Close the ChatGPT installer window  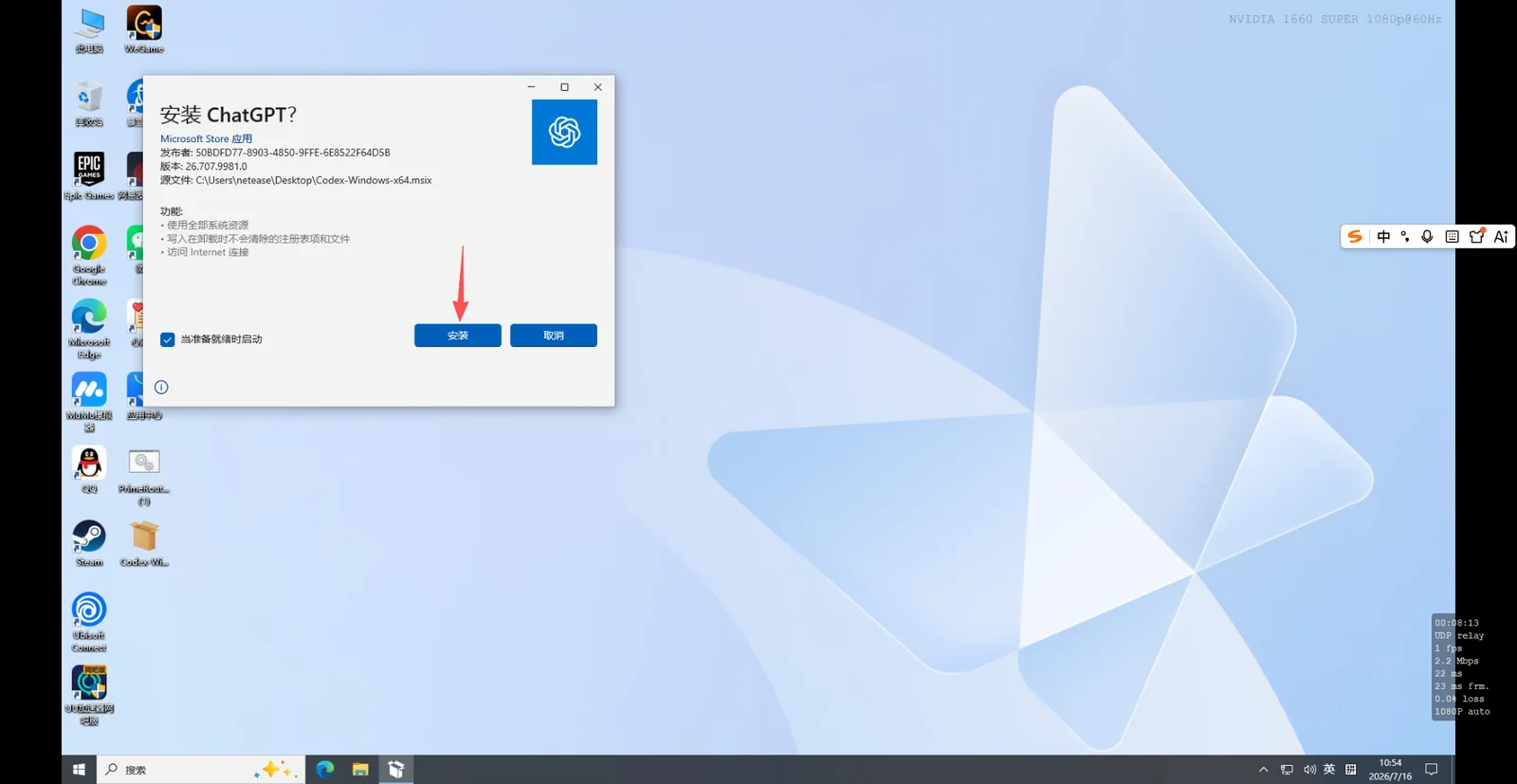point(597,87)
